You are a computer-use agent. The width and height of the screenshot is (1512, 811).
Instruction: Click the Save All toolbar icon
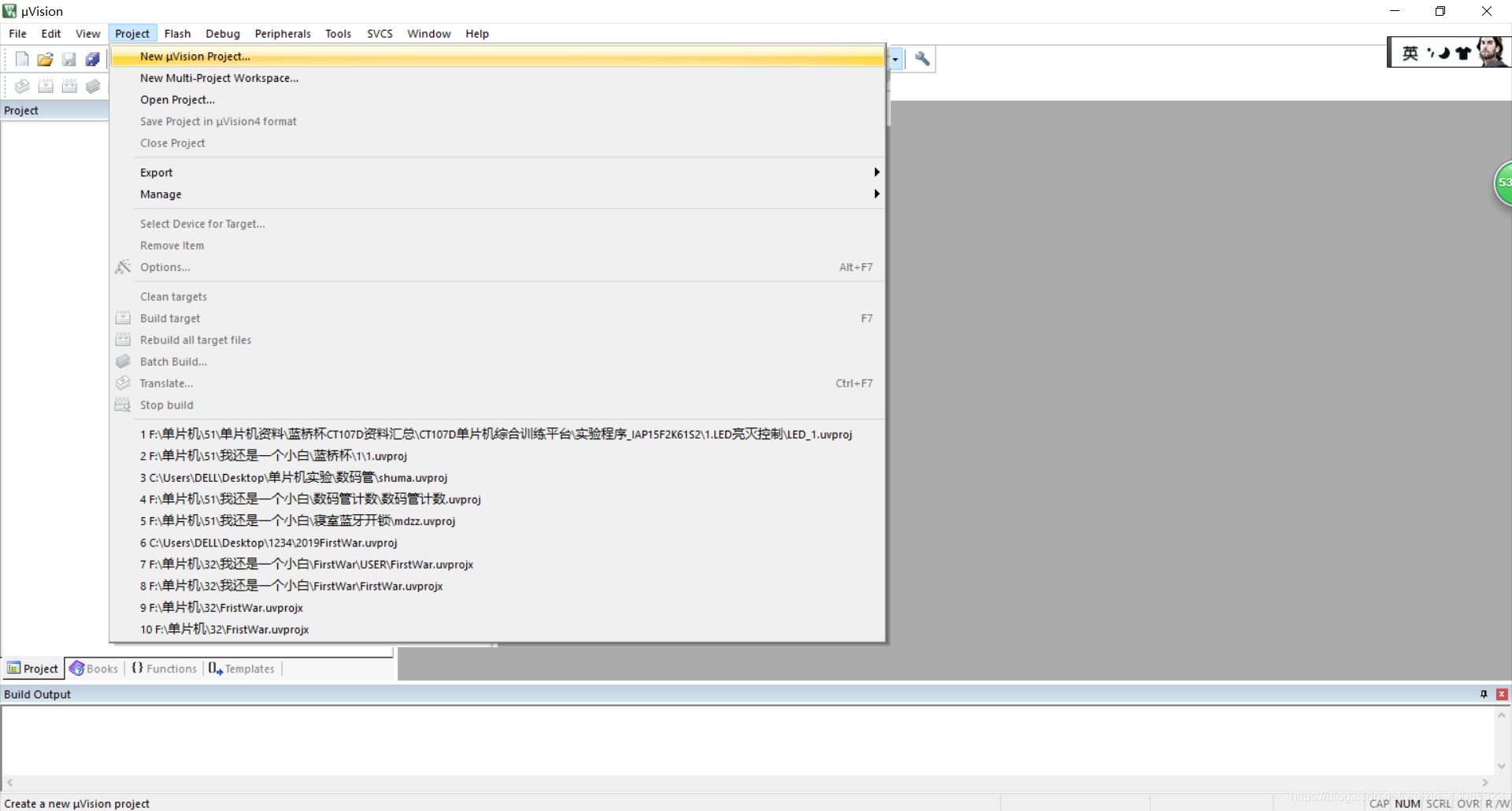93,59
